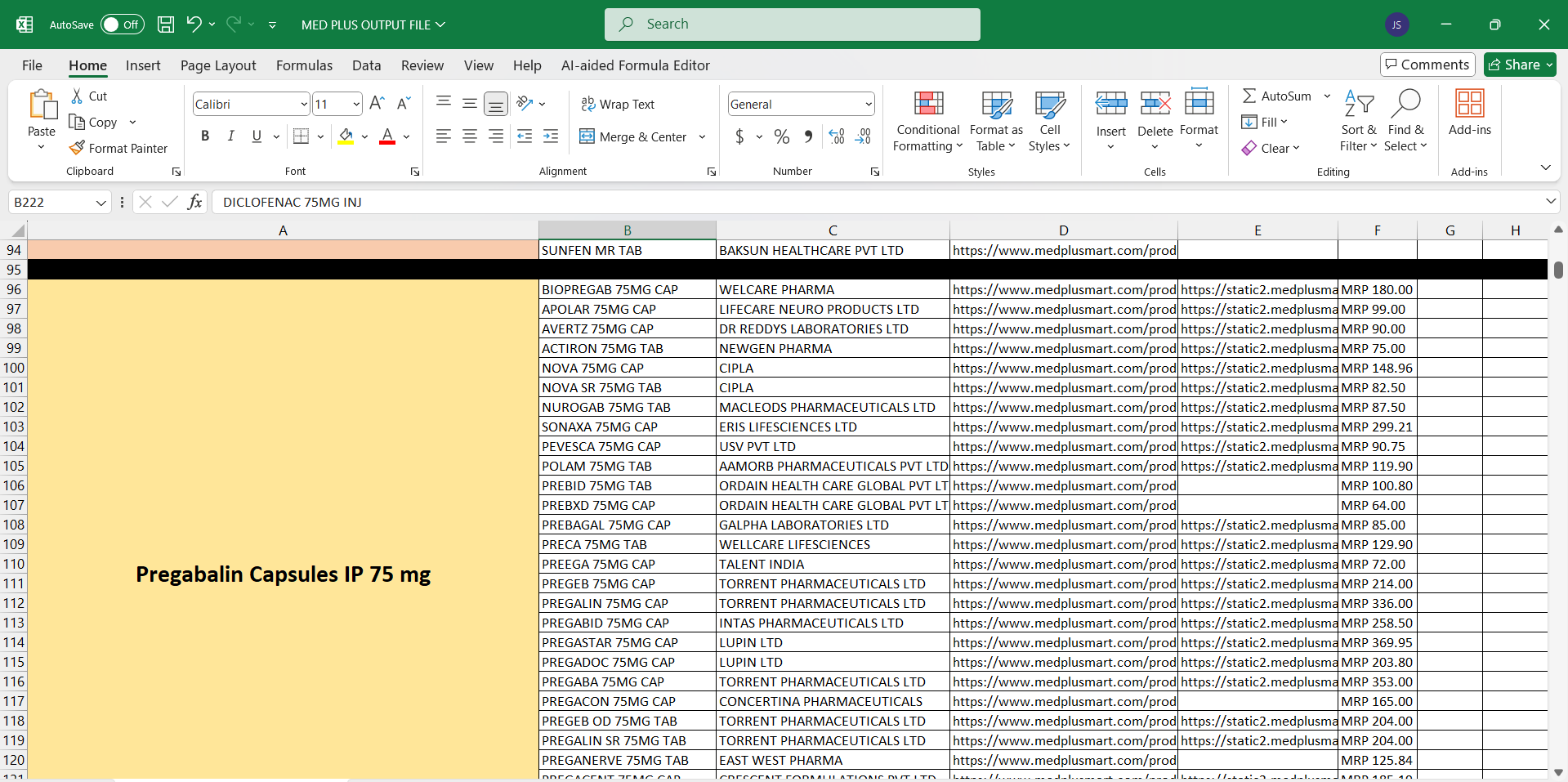The image size is (1568, 782).
Task: Apply the red Font Color
Action: pyautogui.click(x=387, y=136)
